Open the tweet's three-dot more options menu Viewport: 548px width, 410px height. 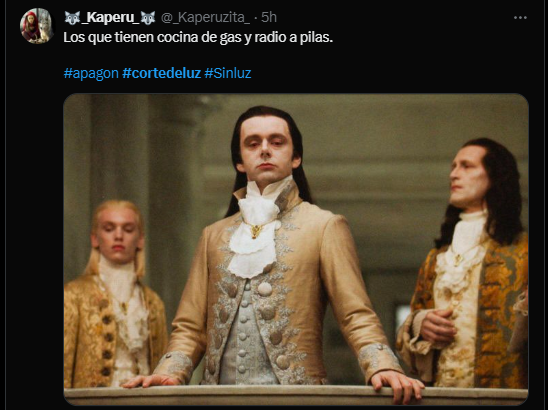point(520,17)
